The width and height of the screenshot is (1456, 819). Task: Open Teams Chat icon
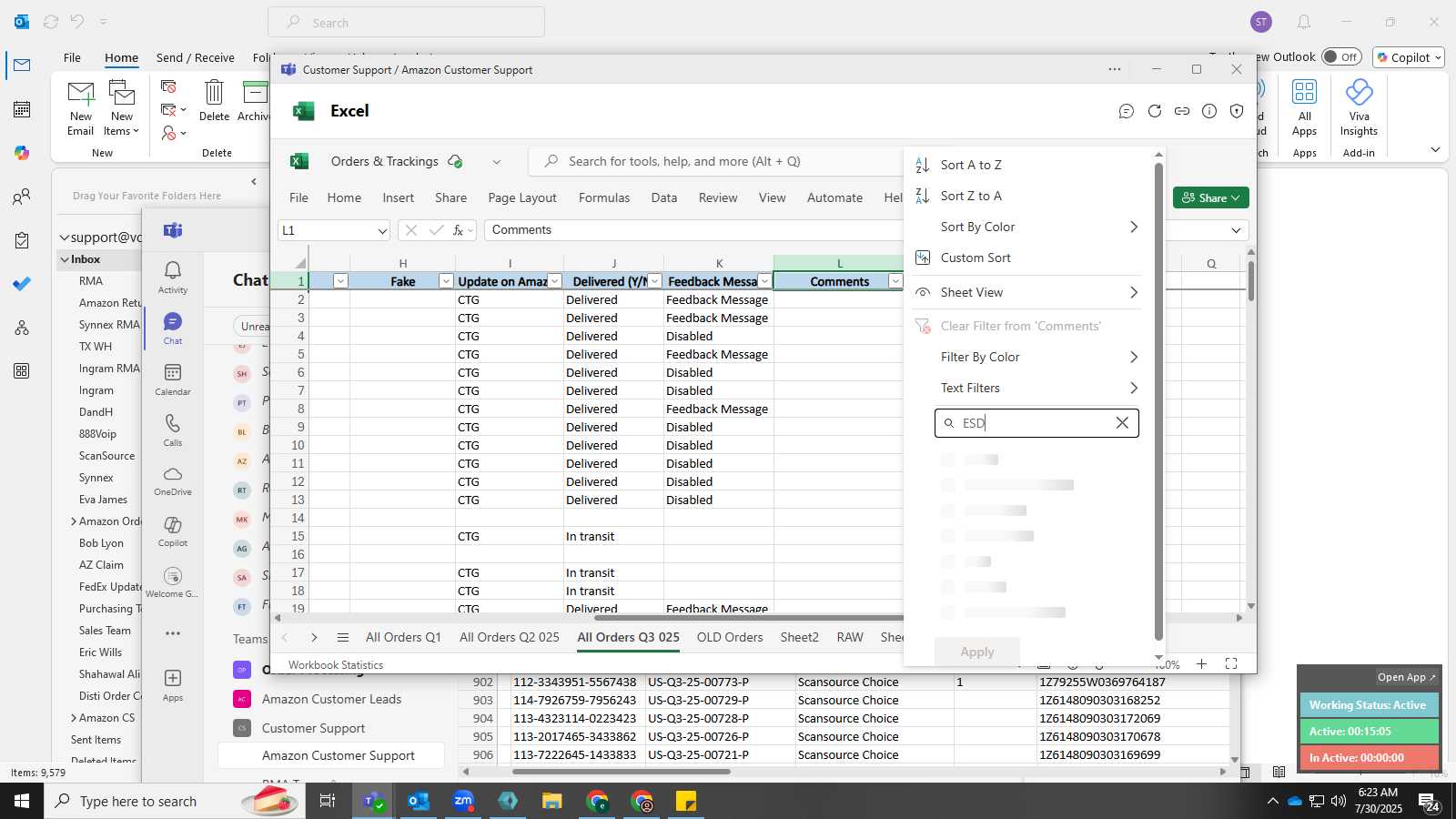coord(173,329)
